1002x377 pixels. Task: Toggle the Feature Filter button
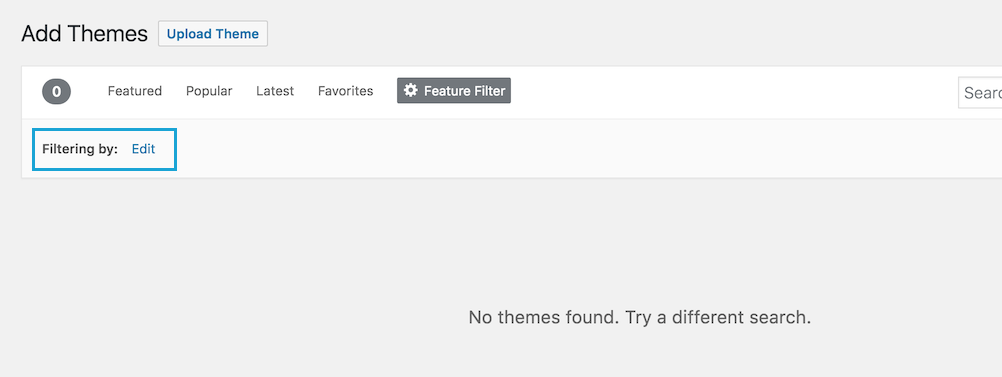pyautogui.click(x=454, y=91)
